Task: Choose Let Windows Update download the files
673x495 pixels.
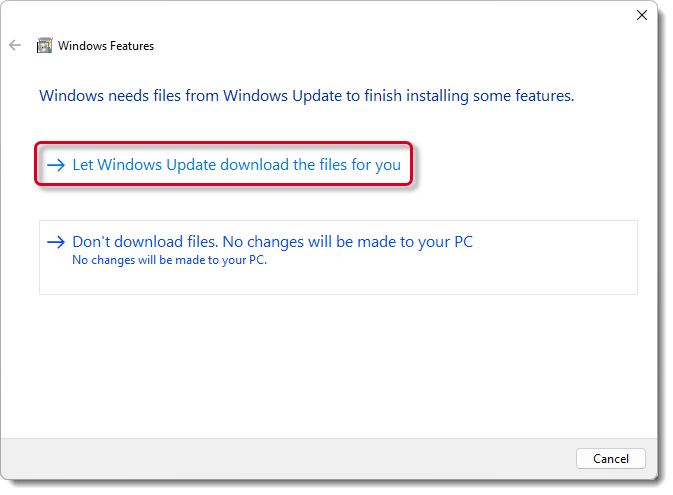Action: (x=236, y=165)
